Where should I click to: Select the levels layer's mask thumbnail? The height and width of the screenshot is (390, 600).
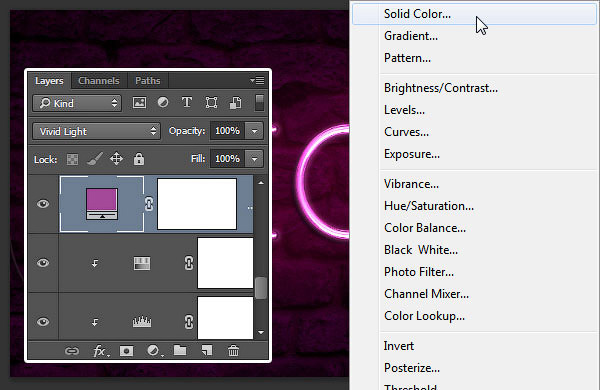[x=225, y=318]
